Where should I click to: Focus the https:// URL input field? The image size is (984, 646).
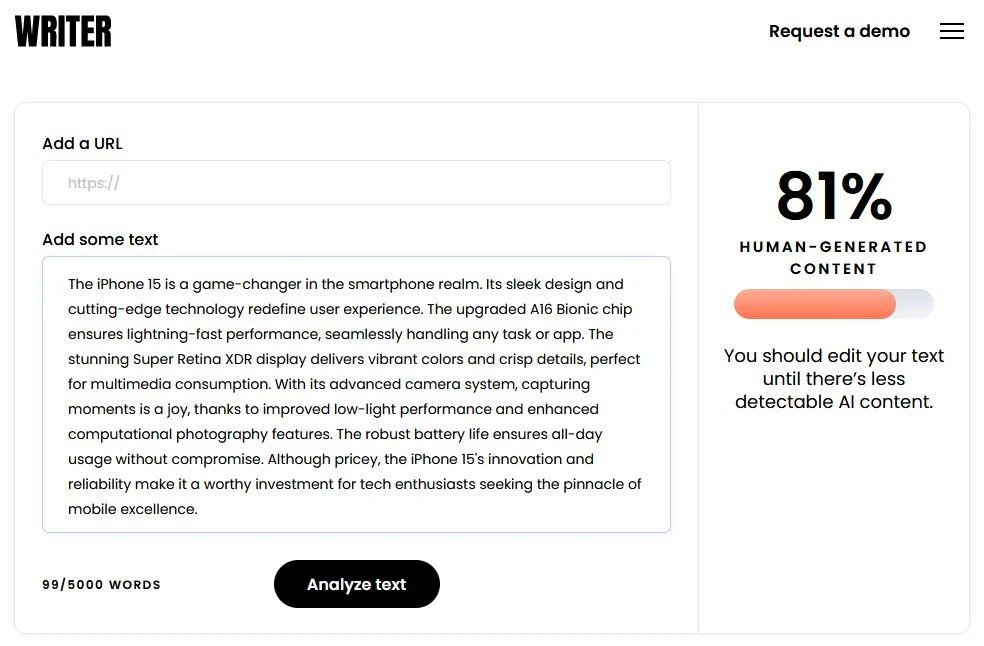(x=356, y=183)
